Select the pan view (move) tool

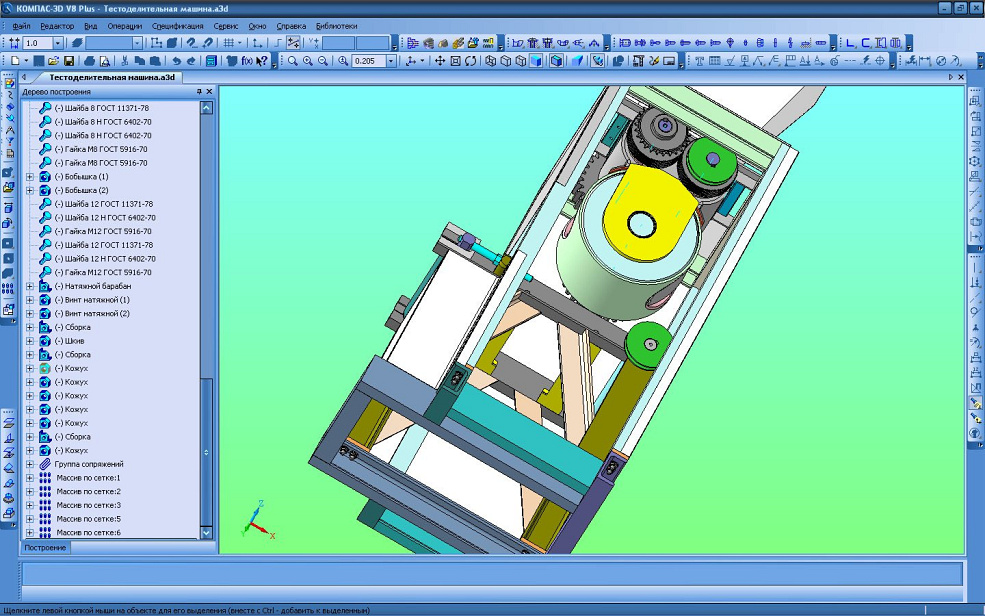(x=440, y=61)
